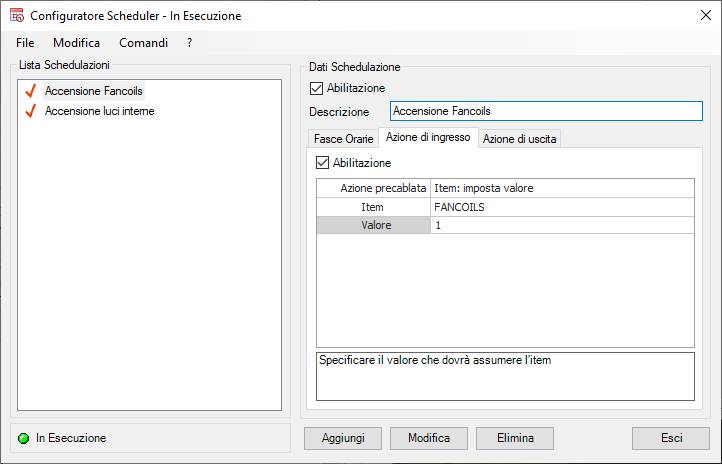The image size is (722, 464).
Task: Open the question mark help menu
Action: point(189,43)
